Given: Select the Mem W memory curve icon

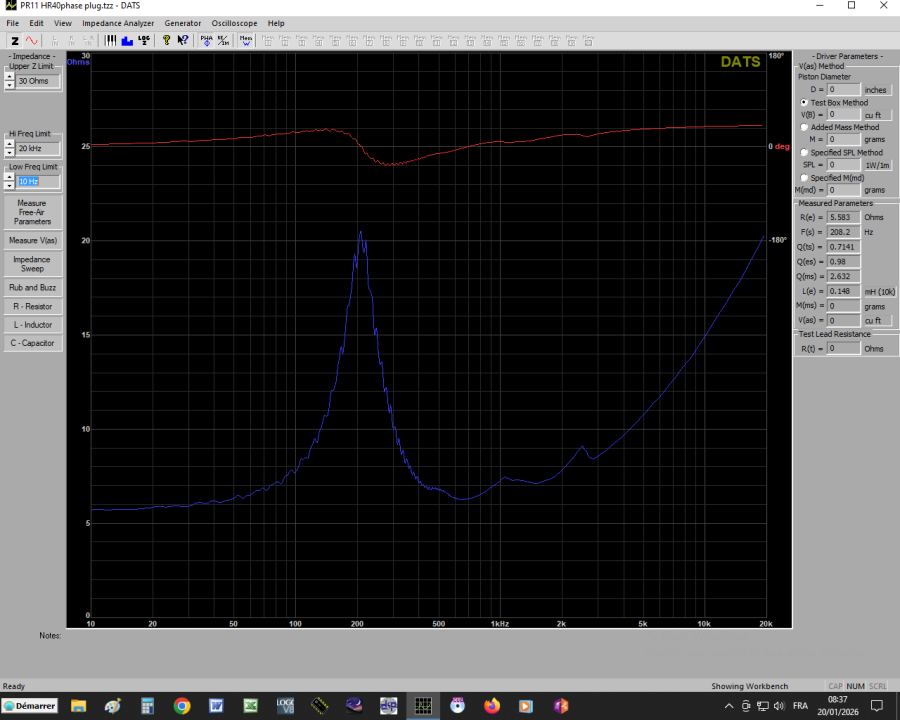Looking at the screenshot, I should pyautogui.click(x=245, y=40).
